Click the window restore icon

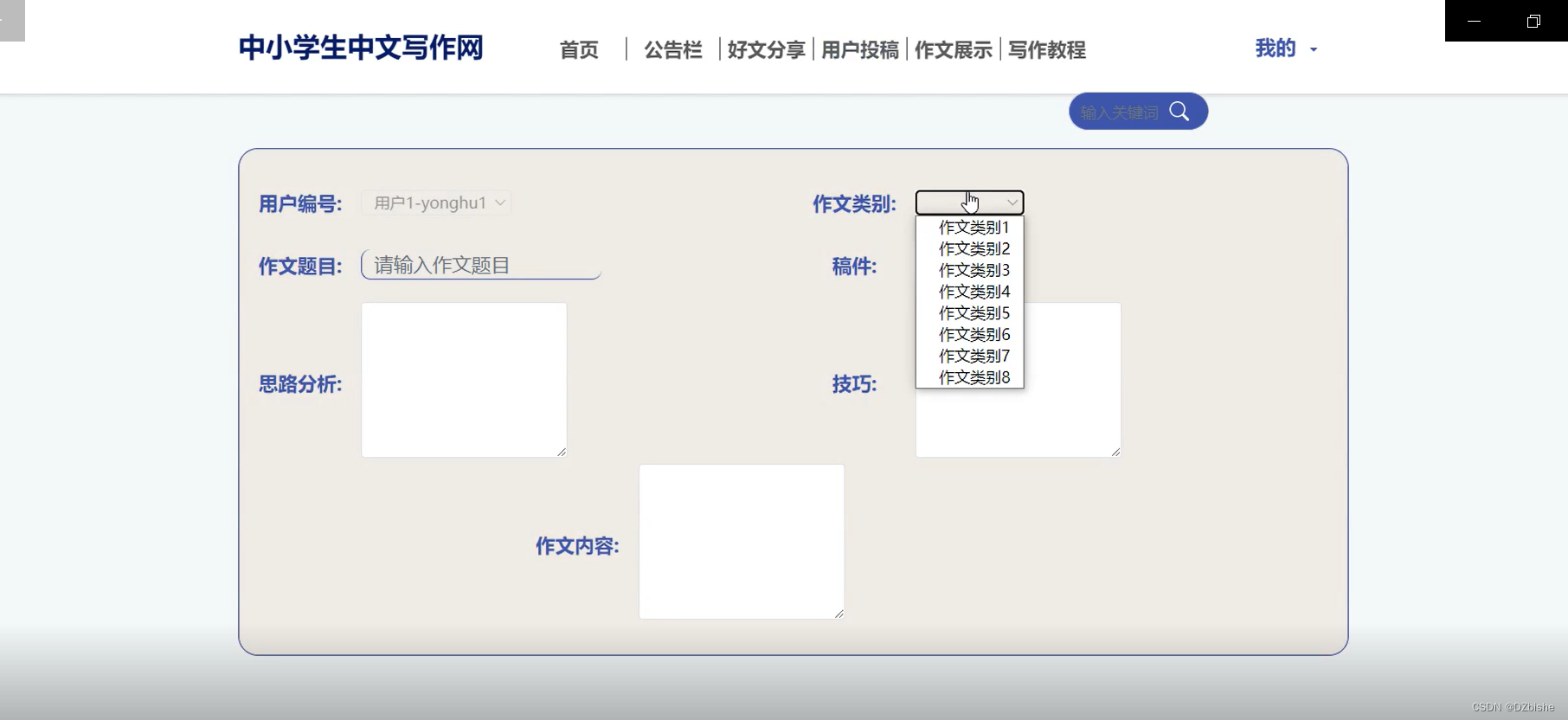click(x=1533, y=21)
